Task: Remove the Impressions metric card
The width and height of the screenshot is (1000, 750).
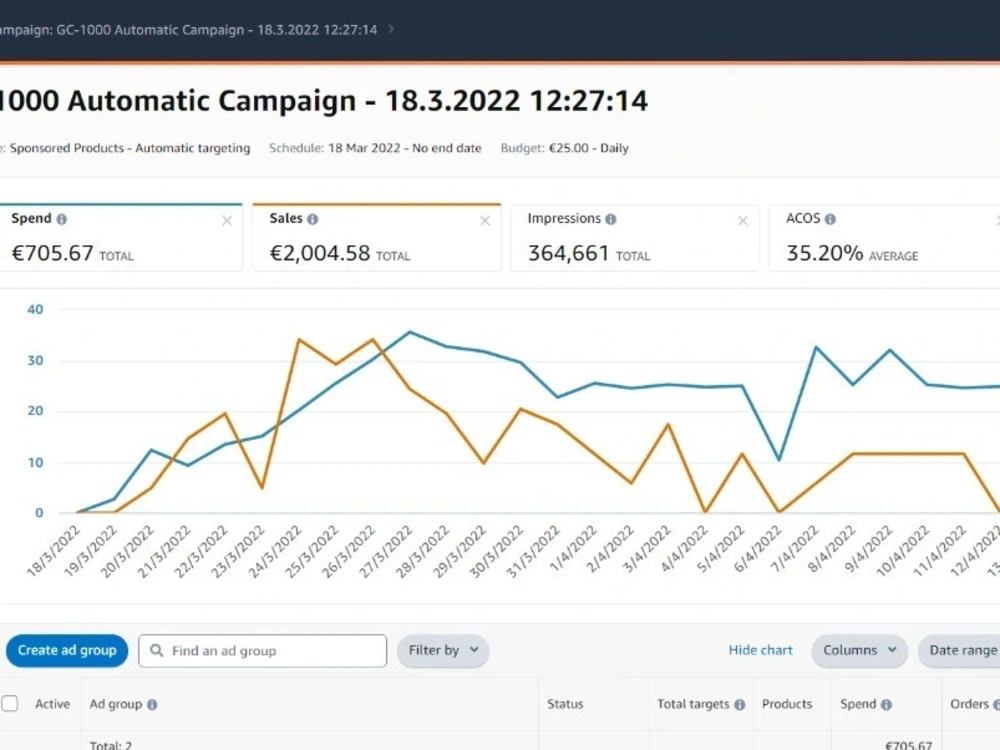Action: tap(742, 221)
